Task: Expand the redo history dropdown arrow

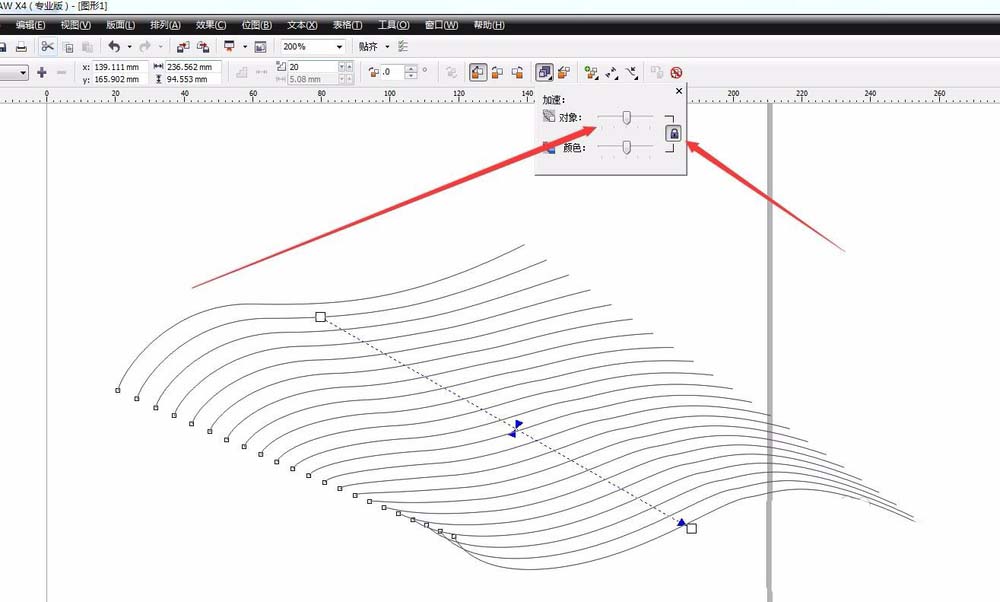Action: click(x=160, y=47)
